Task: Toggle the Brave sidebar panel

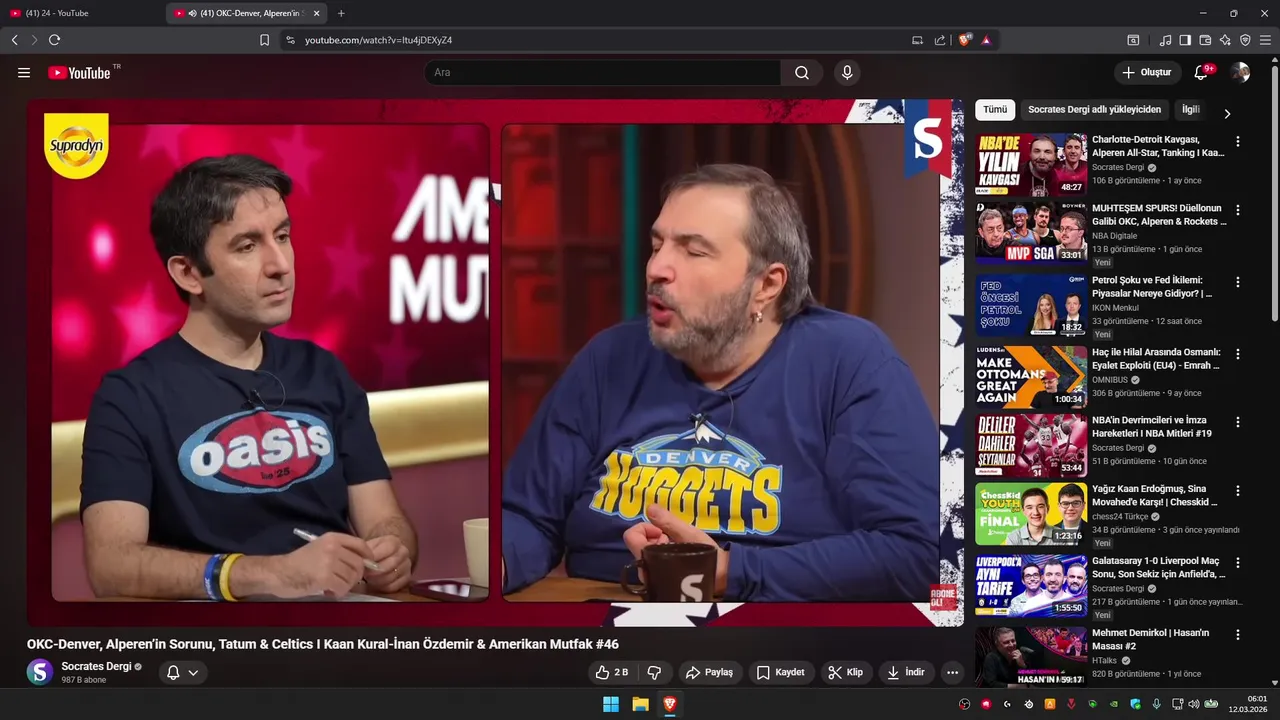Action: tap(1185, 40)
